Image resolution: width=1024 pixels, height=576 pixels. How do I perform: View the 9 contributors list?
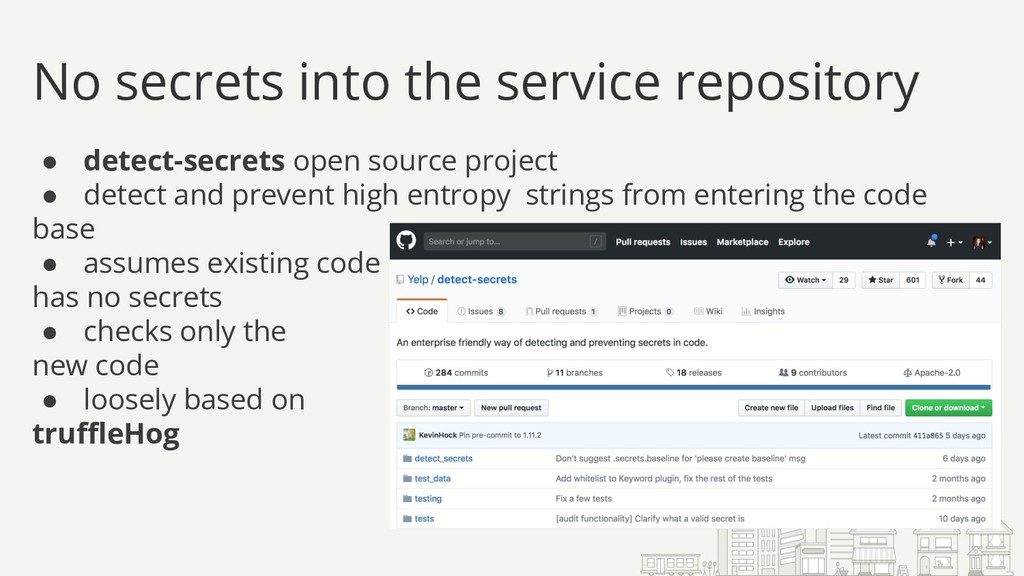click(x=812, y=373)
